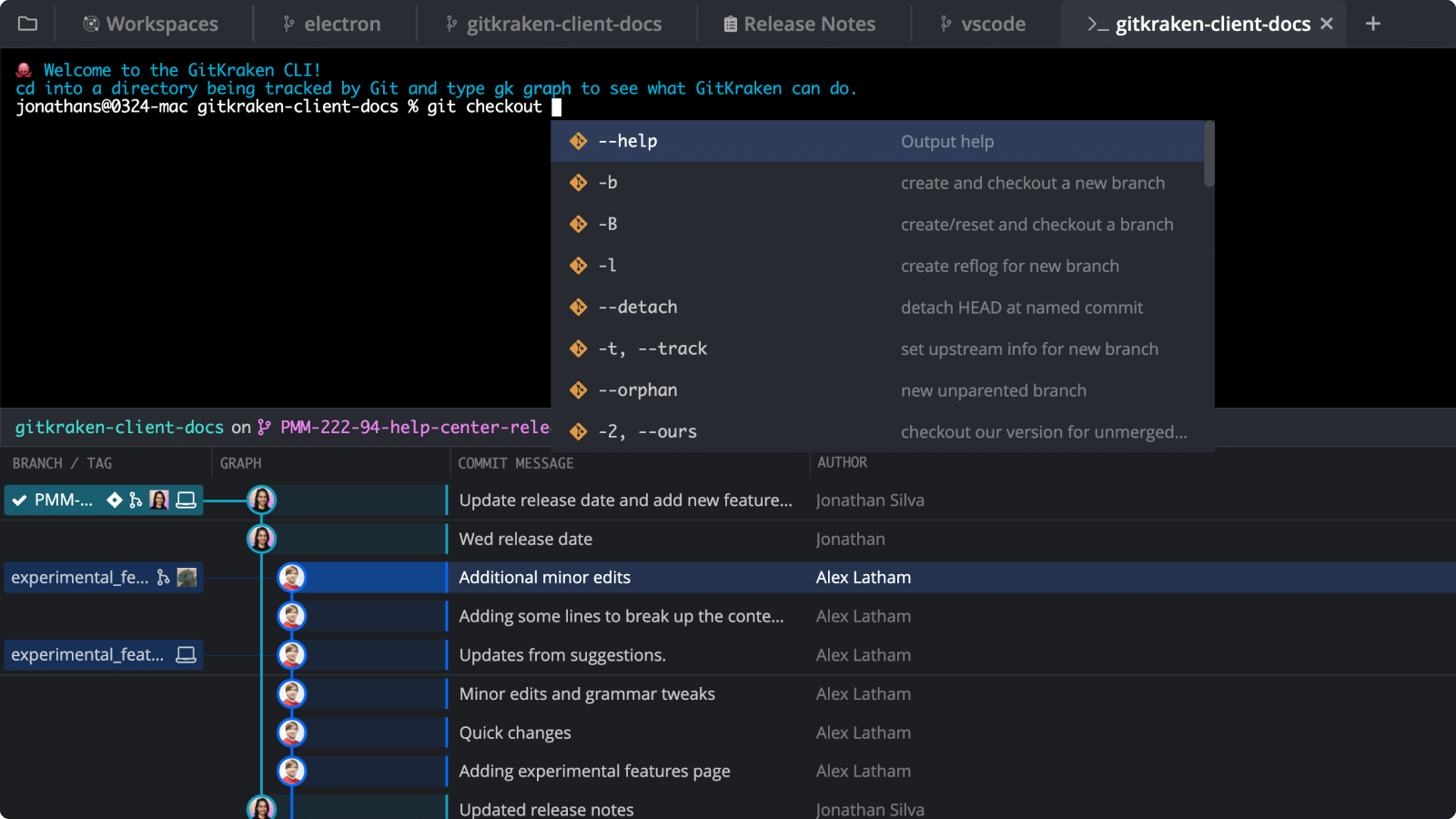Choose the --detach suggestion

[x=878, y=308]
